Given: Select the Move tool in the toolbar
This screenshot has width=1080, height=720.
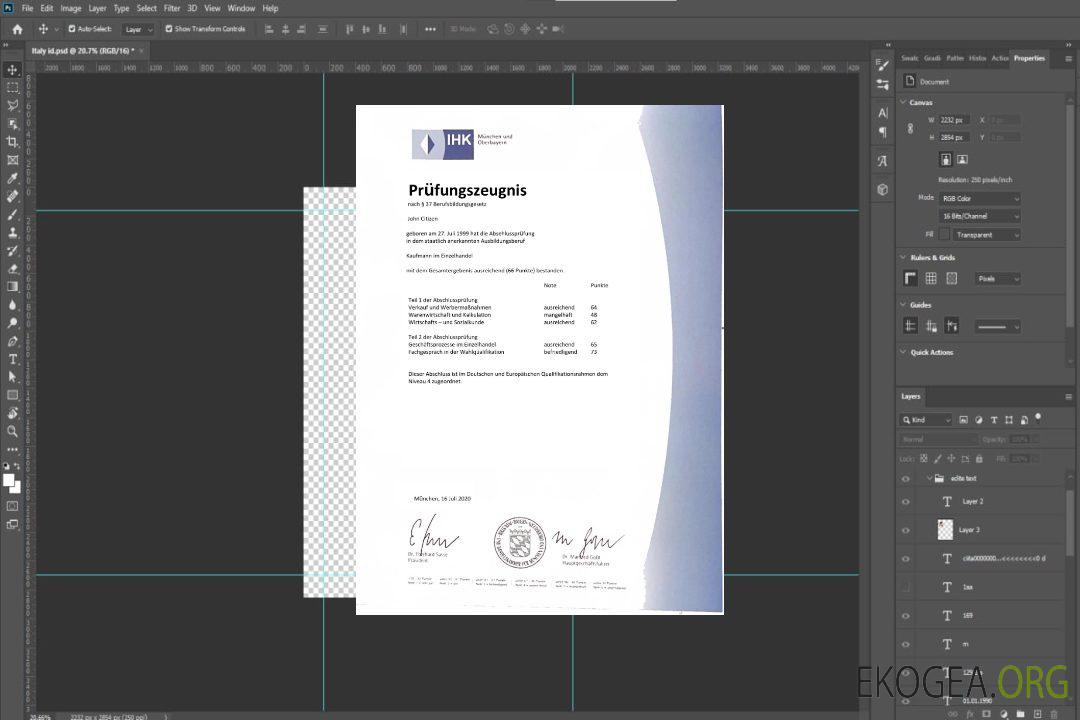Looking at the screenshot, I should coord(12,70).
